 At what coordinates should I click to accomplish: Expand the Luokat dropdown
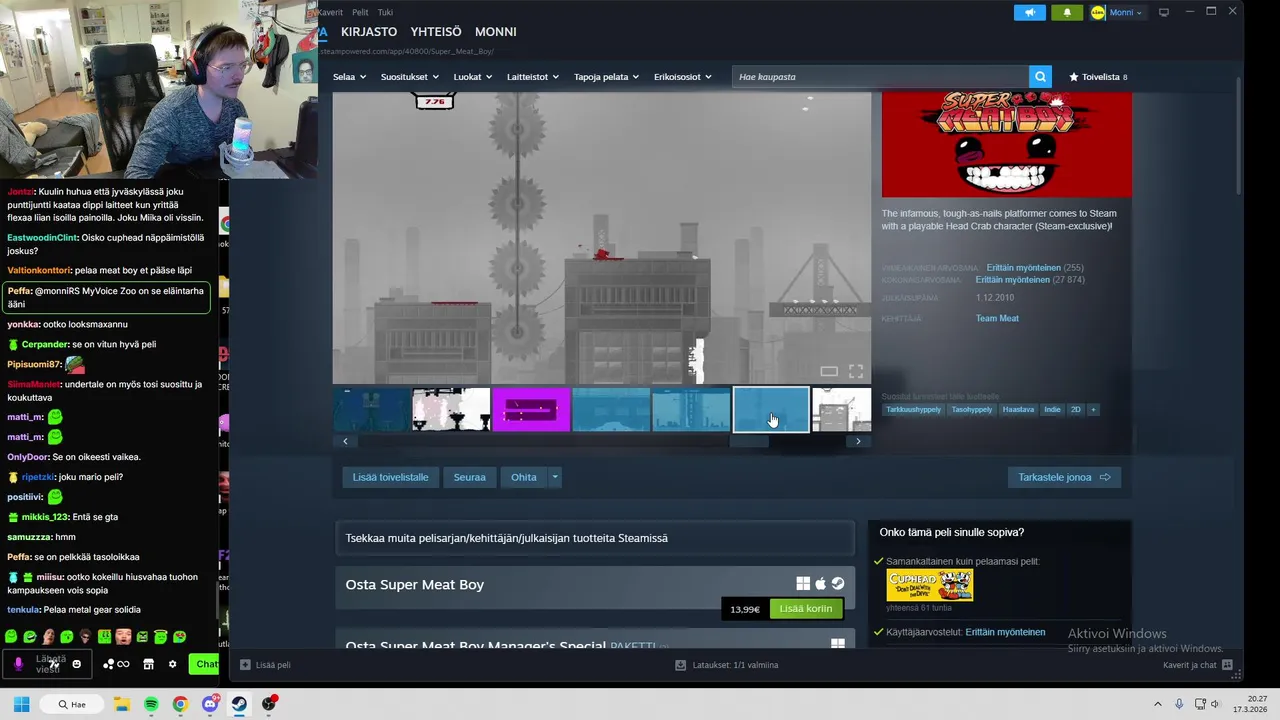[x=472, y=77]
